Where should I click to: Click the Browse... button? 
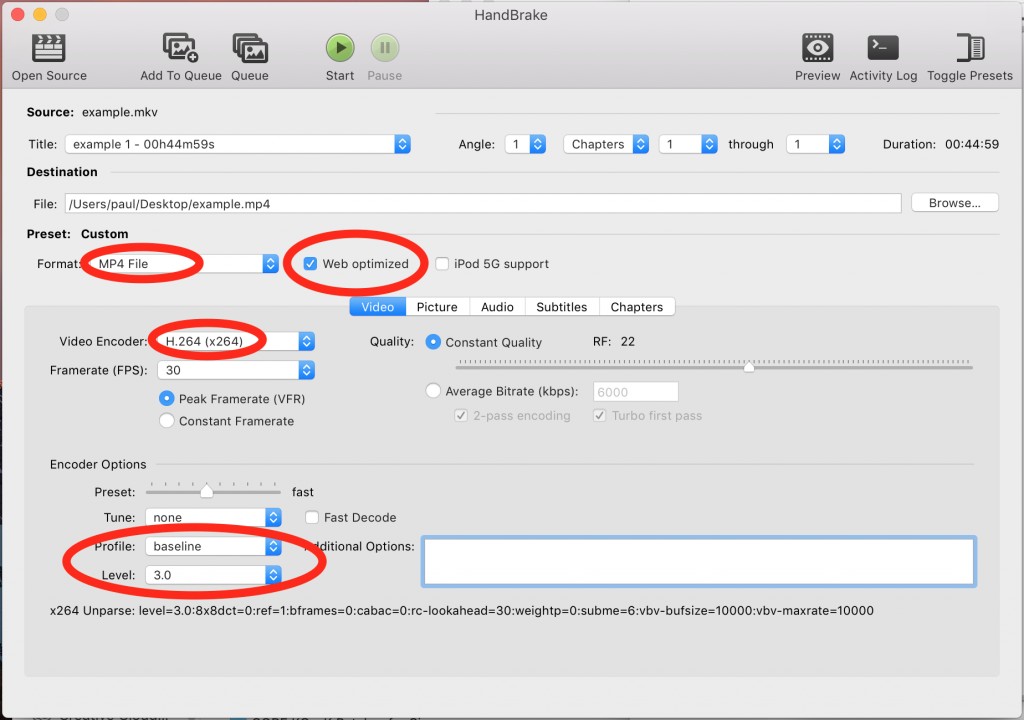click(955, 203)
